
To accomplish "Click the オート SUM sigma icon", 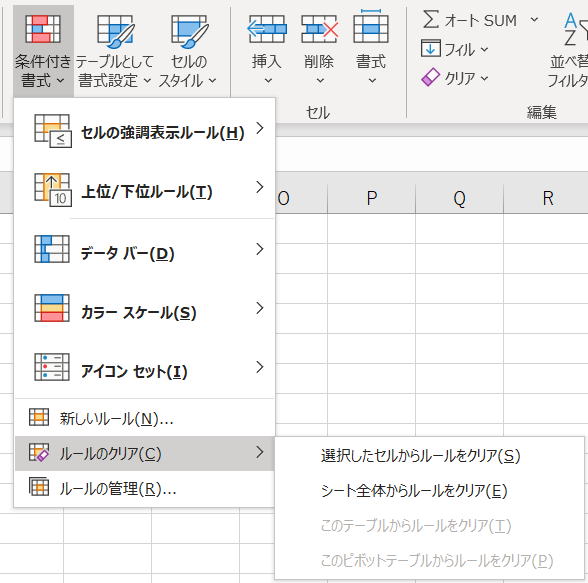I will (430, 19).
